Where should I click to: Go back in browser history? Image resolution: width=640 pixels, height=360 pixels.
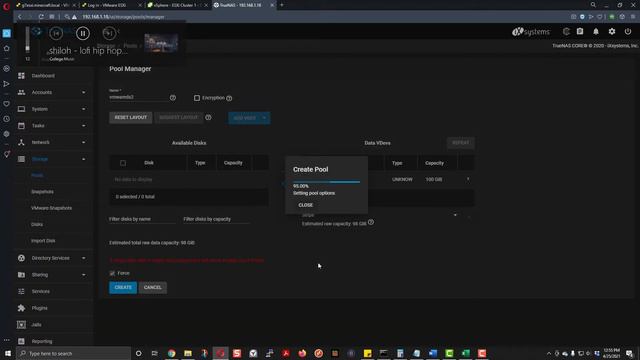tap(20, 17)
